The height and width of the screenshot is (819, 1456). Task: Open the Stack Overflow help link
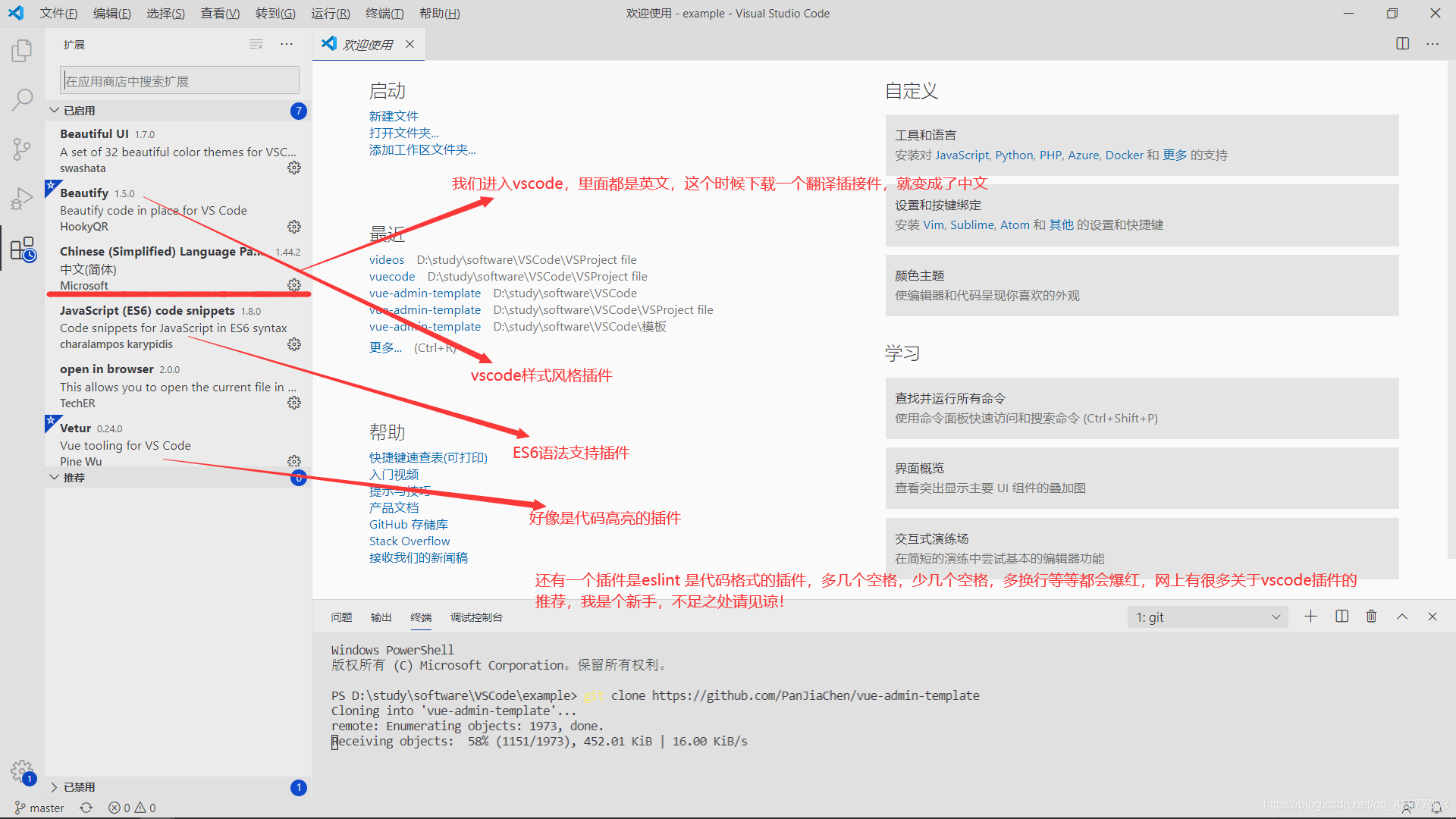(x=409, y=541)
